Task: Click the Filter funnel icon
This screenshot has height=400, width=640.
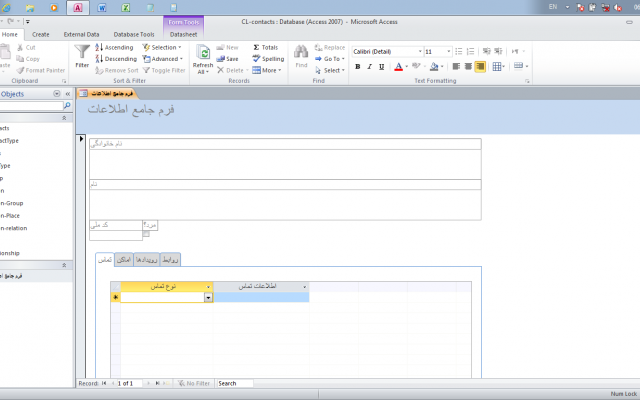Action: pyautogui.click(x=82, y=52)
